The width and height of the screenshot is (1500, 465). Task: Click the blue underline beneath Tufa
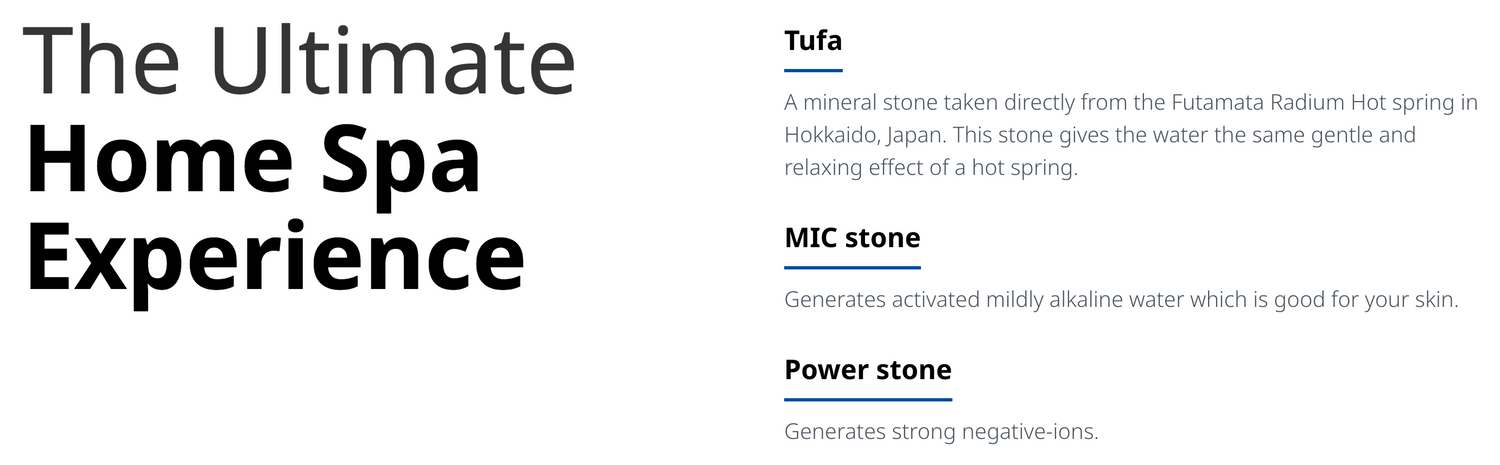point(813,71)
